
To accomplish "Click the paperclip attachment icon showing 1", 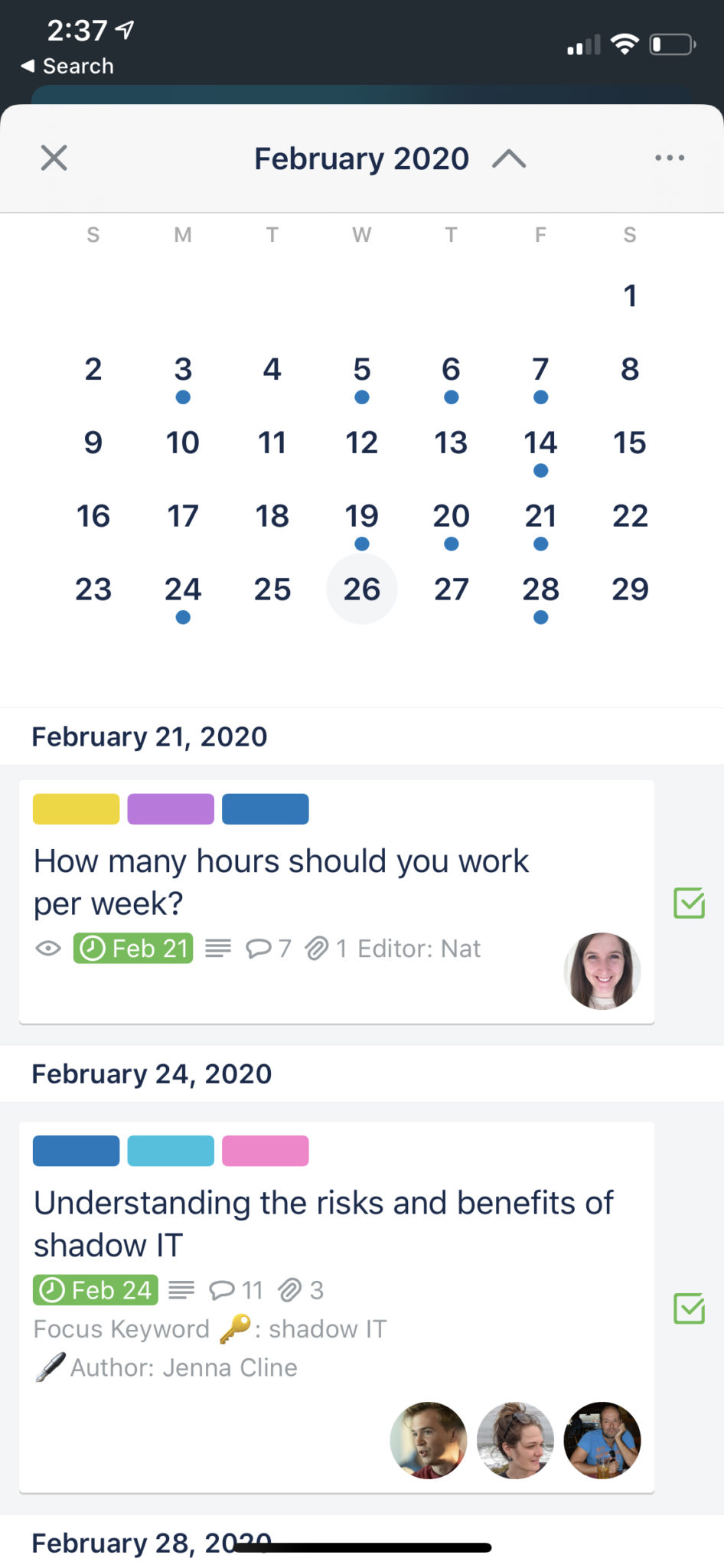I will click(318, 949).
